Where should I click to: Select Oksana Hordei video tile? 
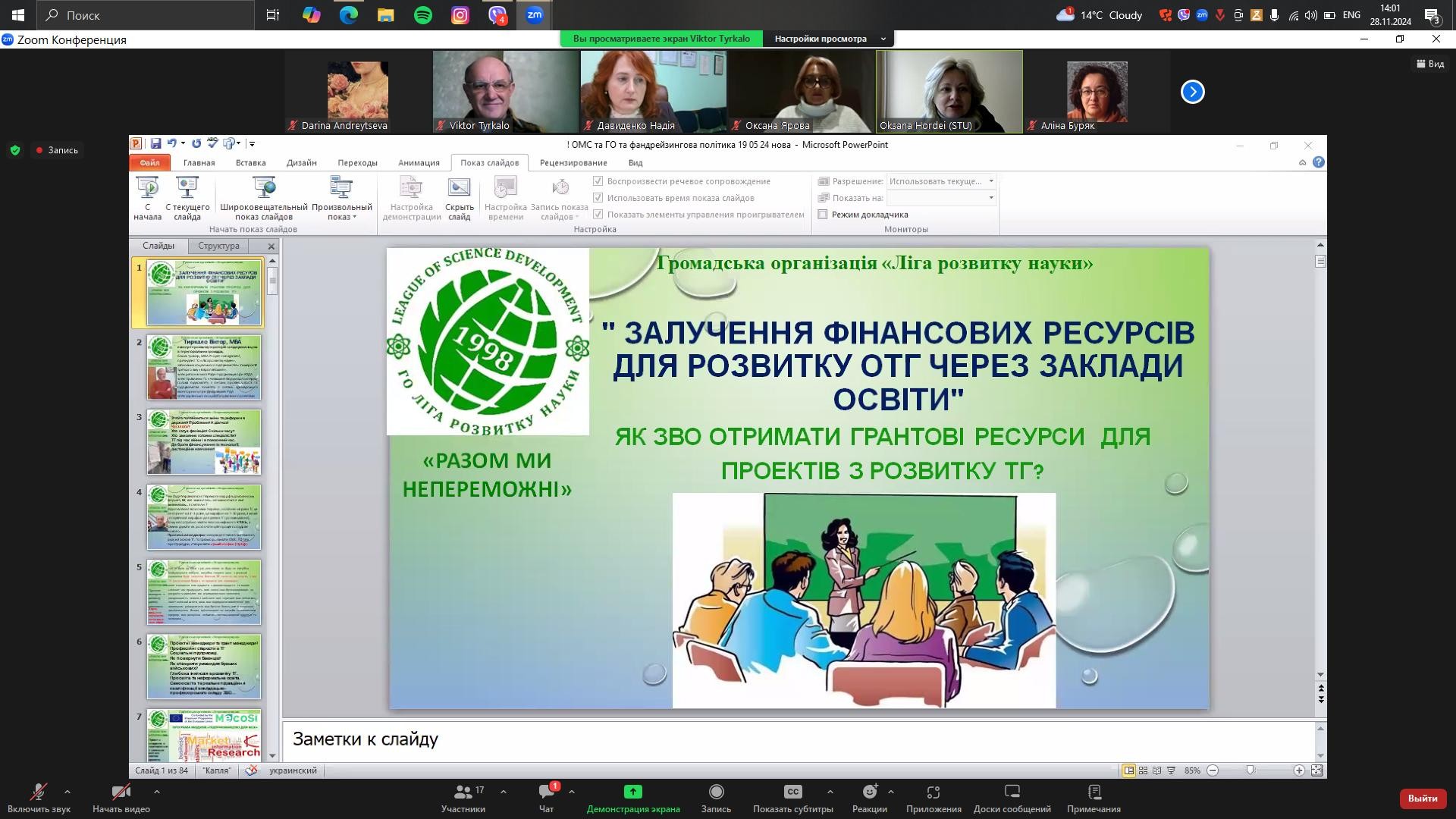[x=949, y=92]
